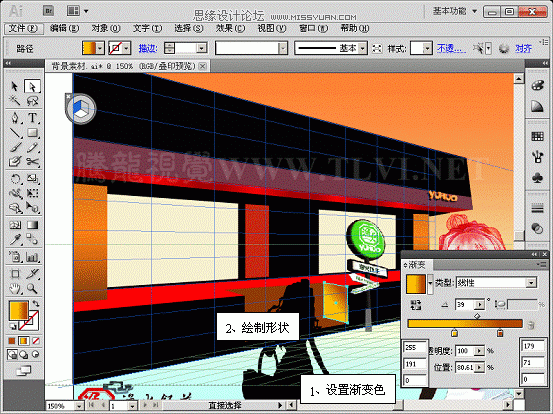This screenshot has height=414, width=553.
Task: Select the Column Graph tool
Action: point(32,257)
